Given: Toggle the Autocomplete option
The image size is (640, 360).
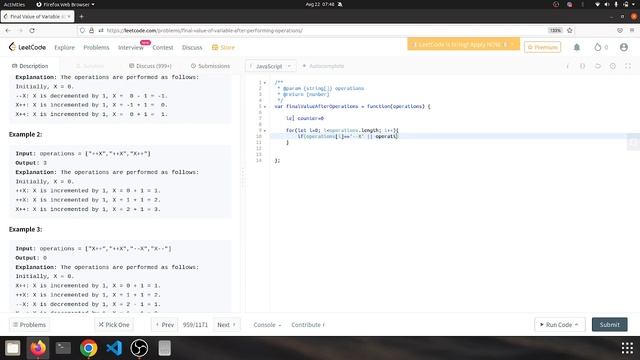Looking at the screenshot, I should (x=323, y=66).
